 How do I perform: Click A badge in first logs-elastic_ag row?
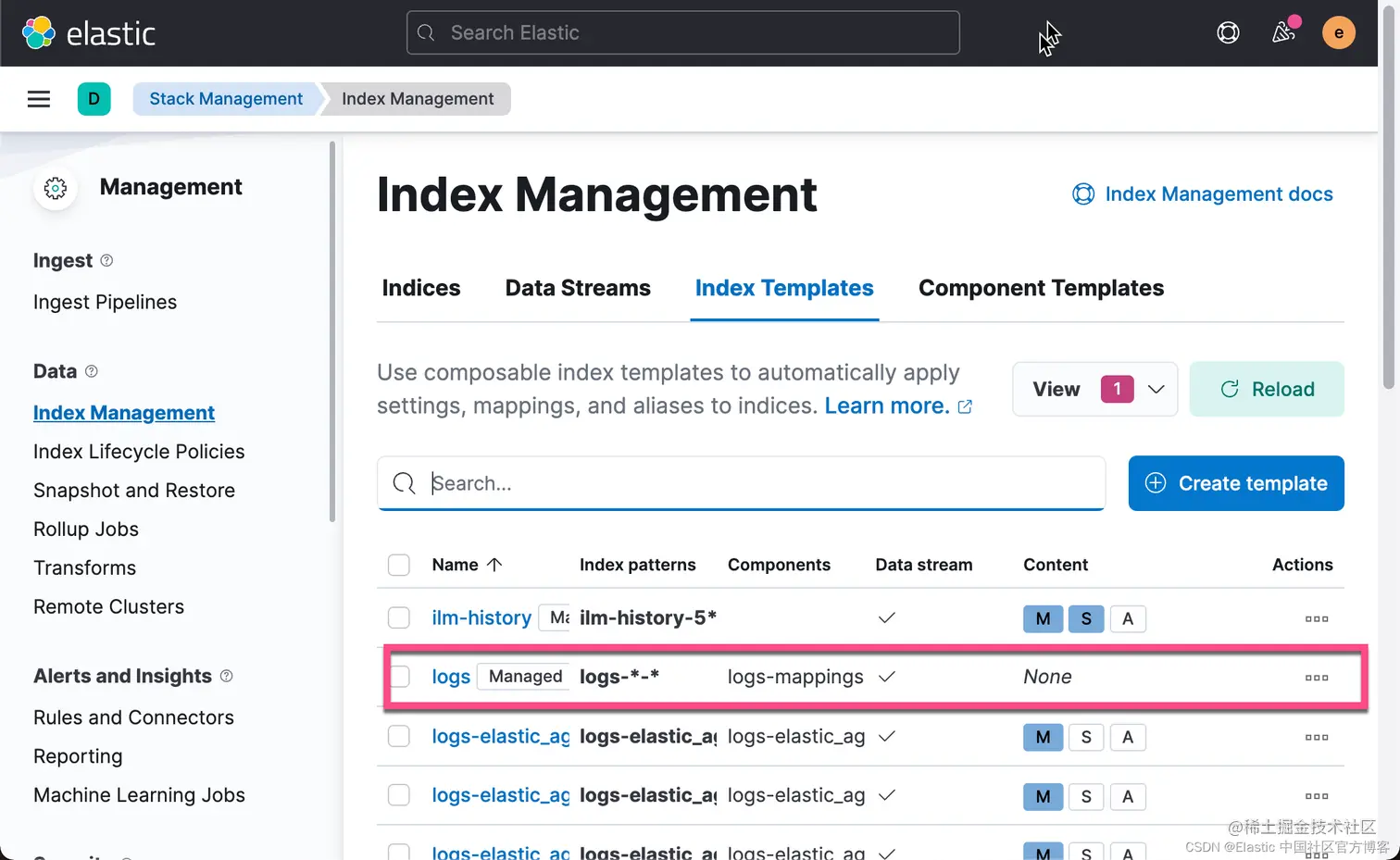click(x=1128, y=738)
